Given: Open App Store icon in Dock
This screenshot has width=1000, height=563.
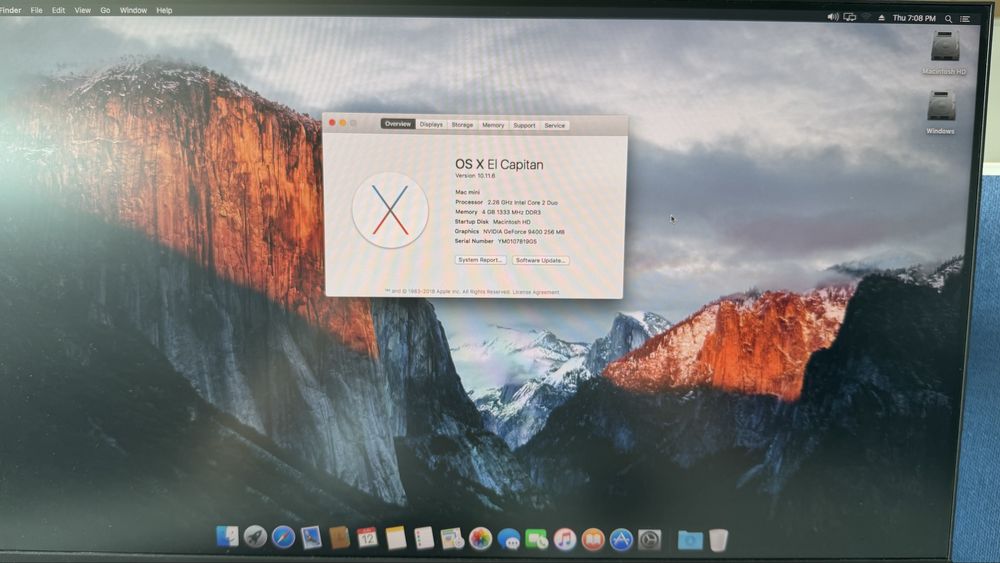Looking at the screenshot, I should click(621, 539).
